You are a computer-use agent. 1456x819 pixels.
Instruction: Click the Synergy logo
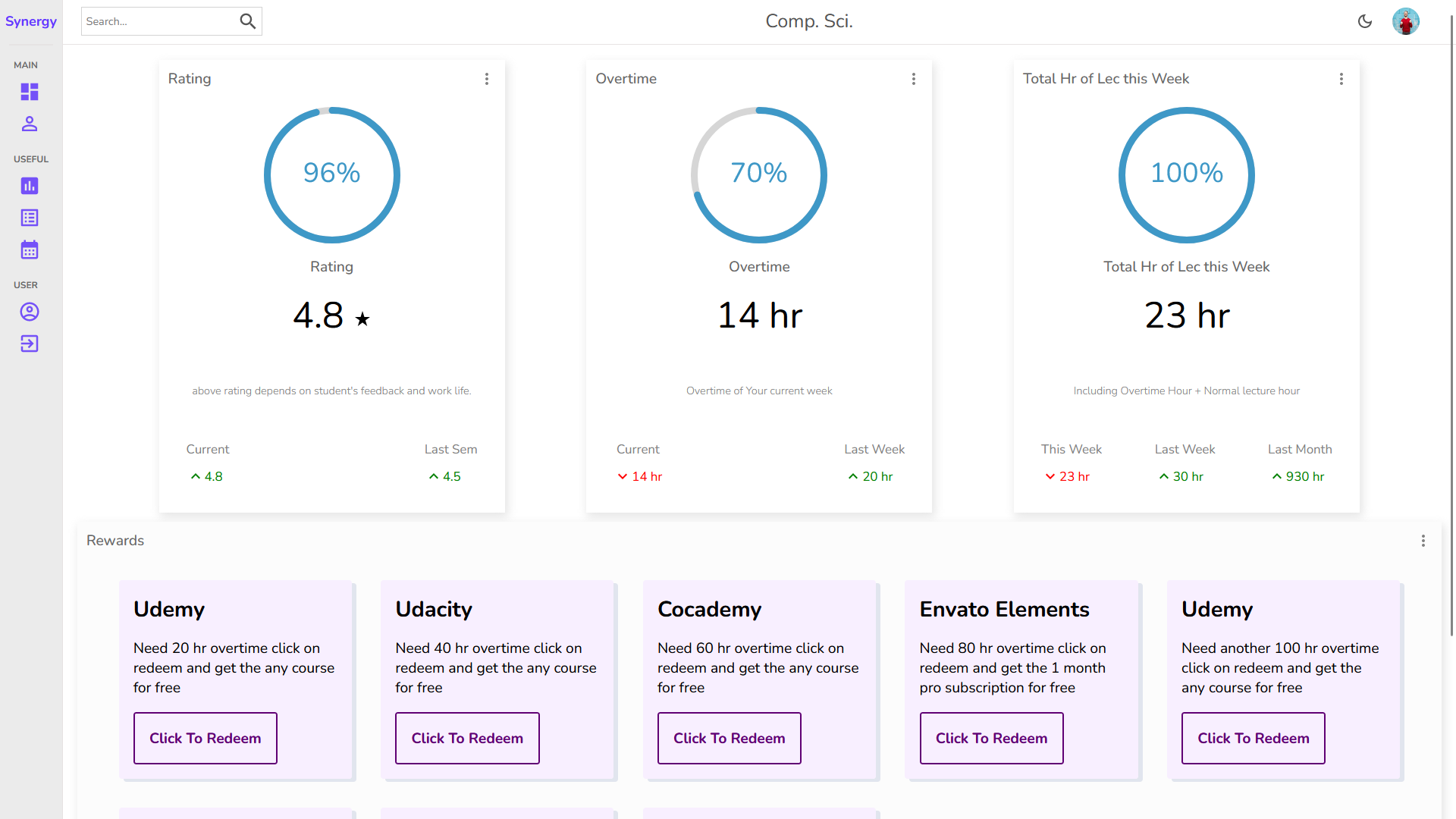(31, 21)
